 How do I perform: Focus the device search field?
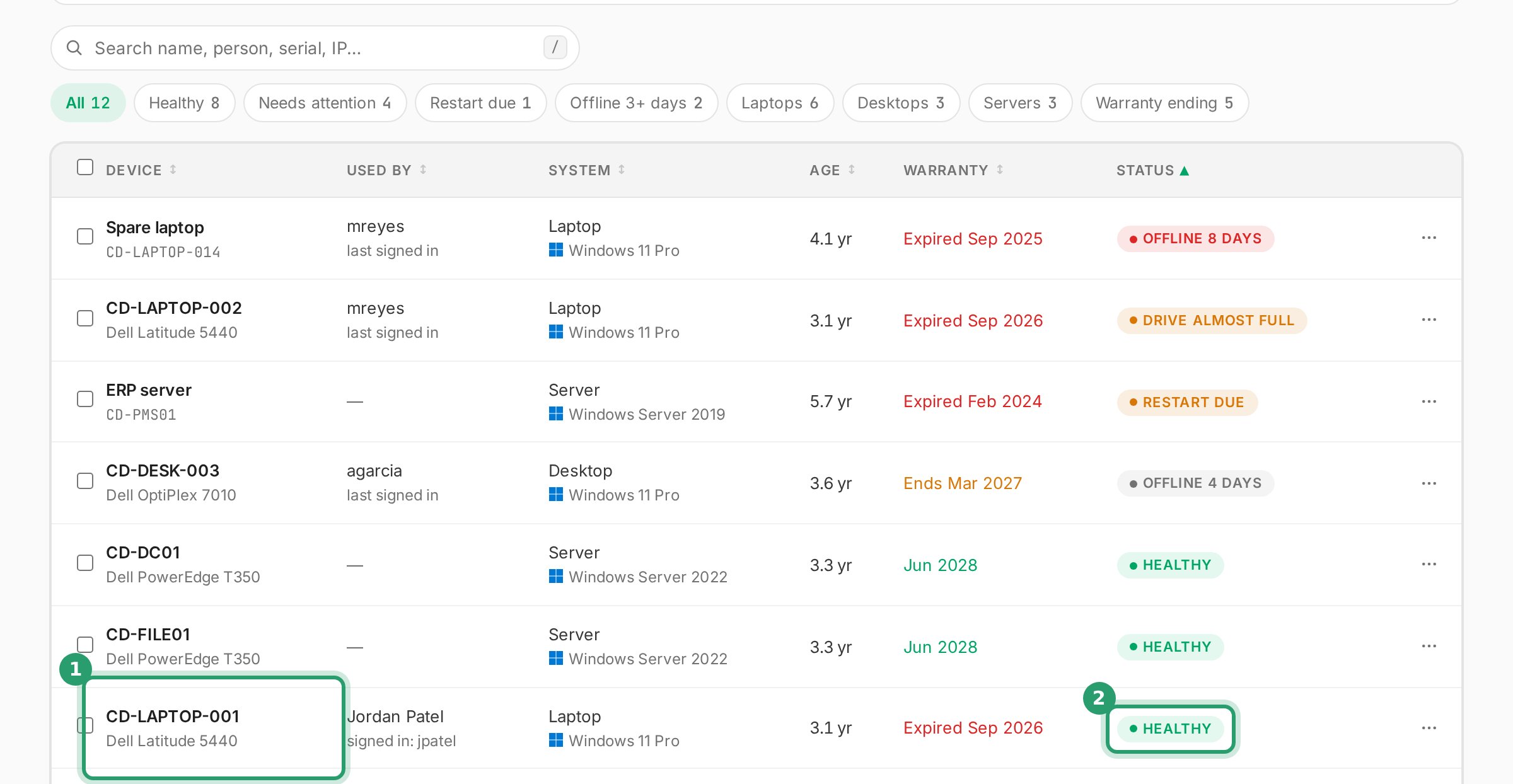[315, 48]
